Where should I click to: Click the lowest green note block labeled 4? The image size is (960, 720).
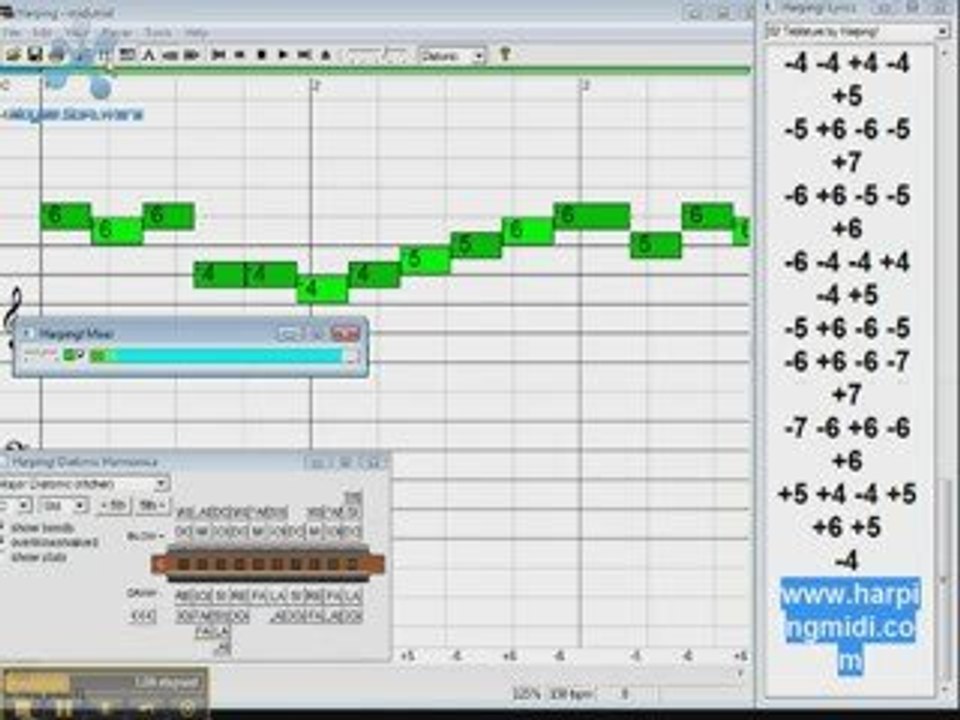tap(323, 290)
